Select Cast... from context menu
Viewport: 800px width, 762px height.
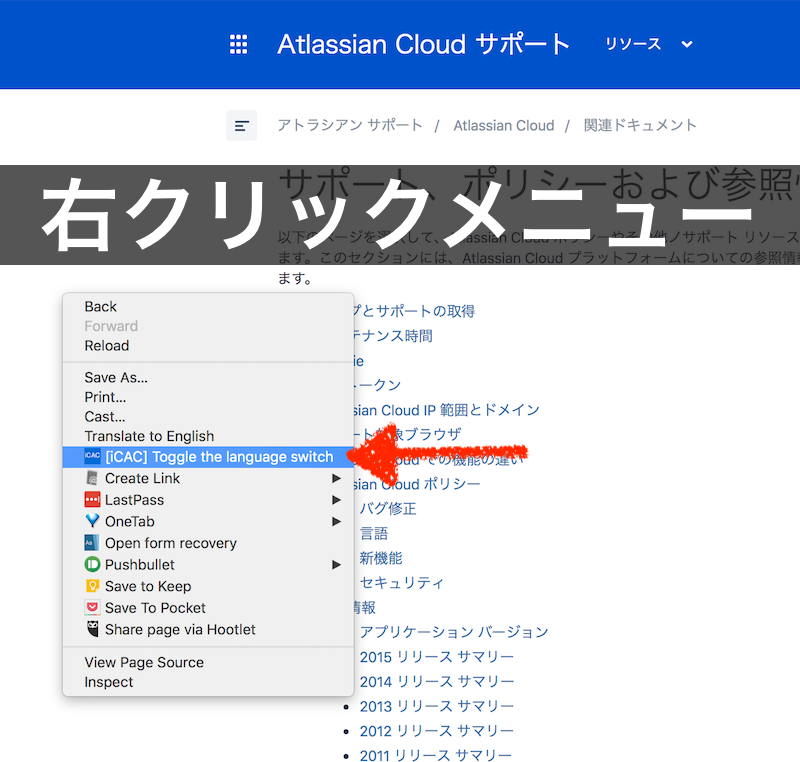(208, 417)
